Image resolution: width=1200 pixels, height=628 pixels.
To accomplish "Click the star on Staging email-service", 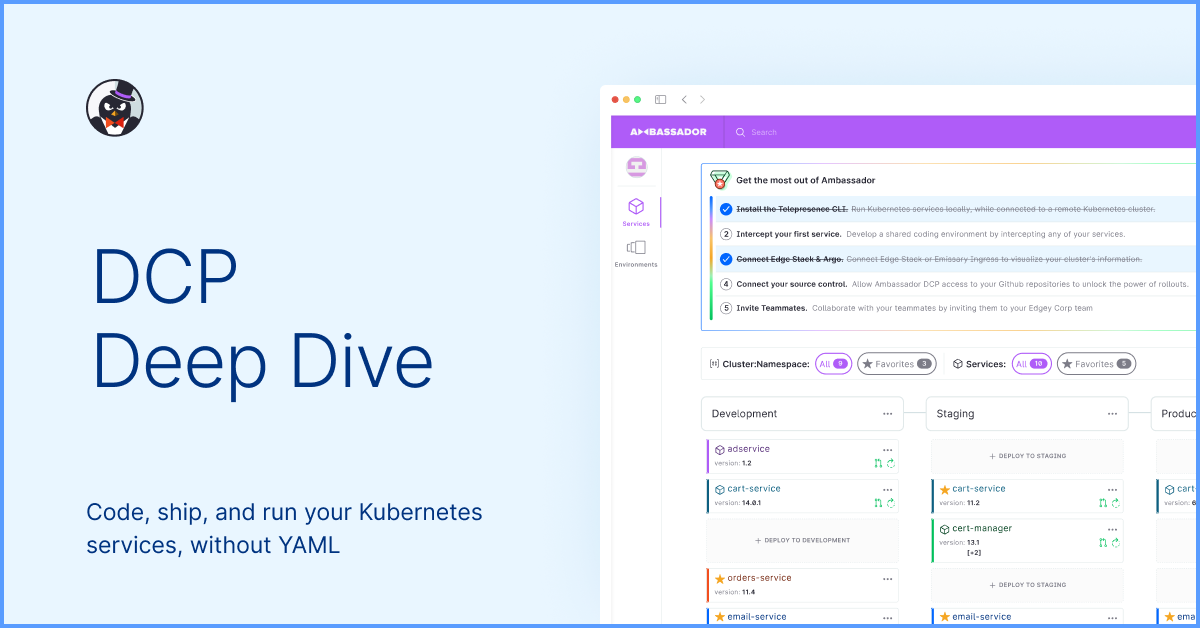I will click(x=944, y=617).
